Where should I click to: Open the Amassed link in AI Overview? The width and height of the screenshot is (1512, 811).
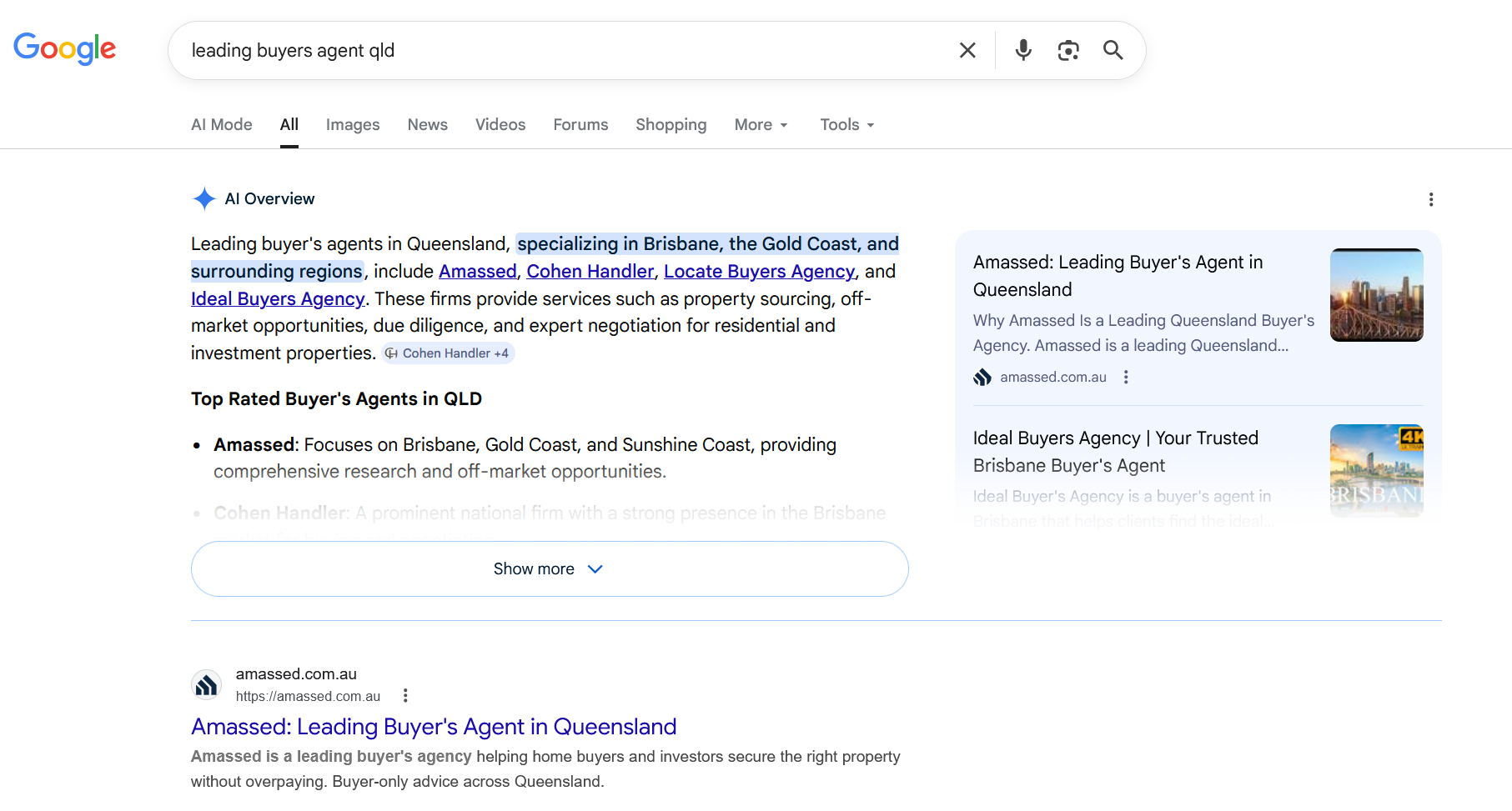pyautogui.click(x=478, y=271)
